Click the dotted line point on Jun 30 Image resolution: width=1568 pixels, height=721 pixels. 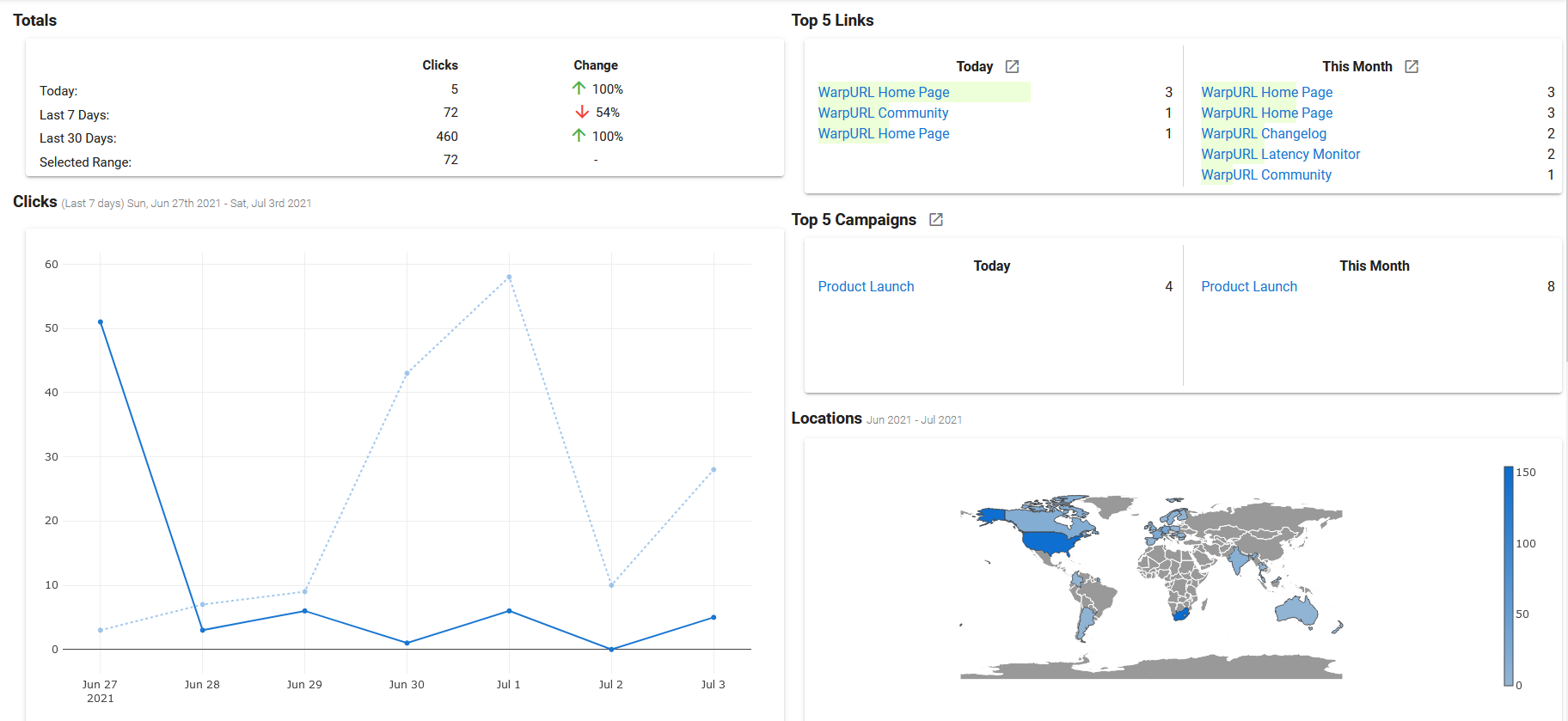[407, 373]
